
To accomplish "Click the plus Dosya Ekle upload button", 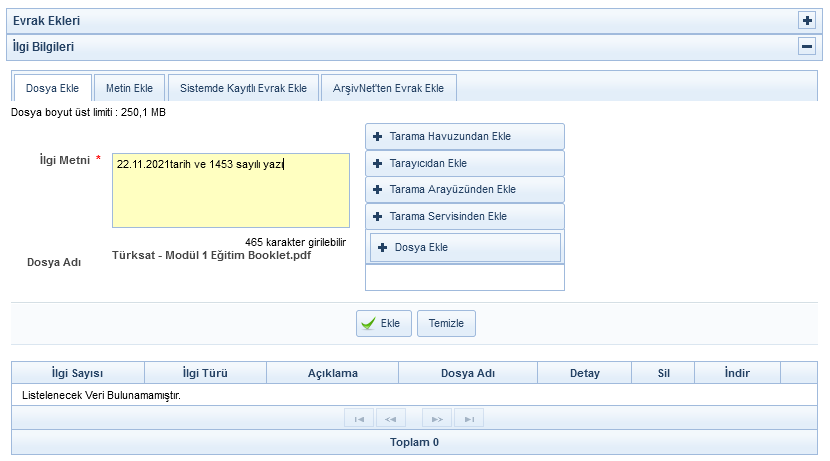I will coord(465,247).
